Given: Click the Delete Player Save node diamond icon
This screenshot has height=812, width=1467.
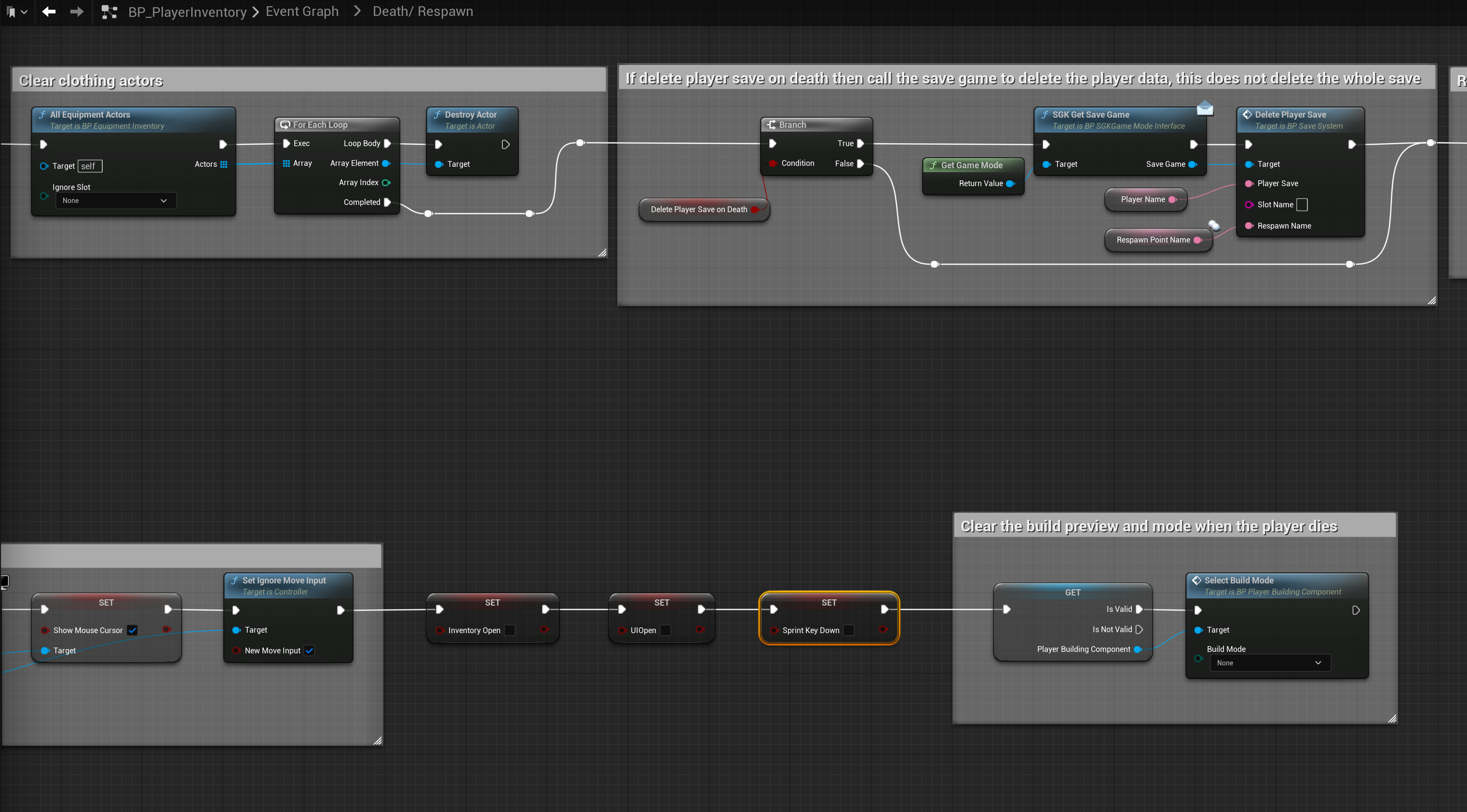Looking at the screenshot, I should pyautogui.click(x=1247, y=114).
